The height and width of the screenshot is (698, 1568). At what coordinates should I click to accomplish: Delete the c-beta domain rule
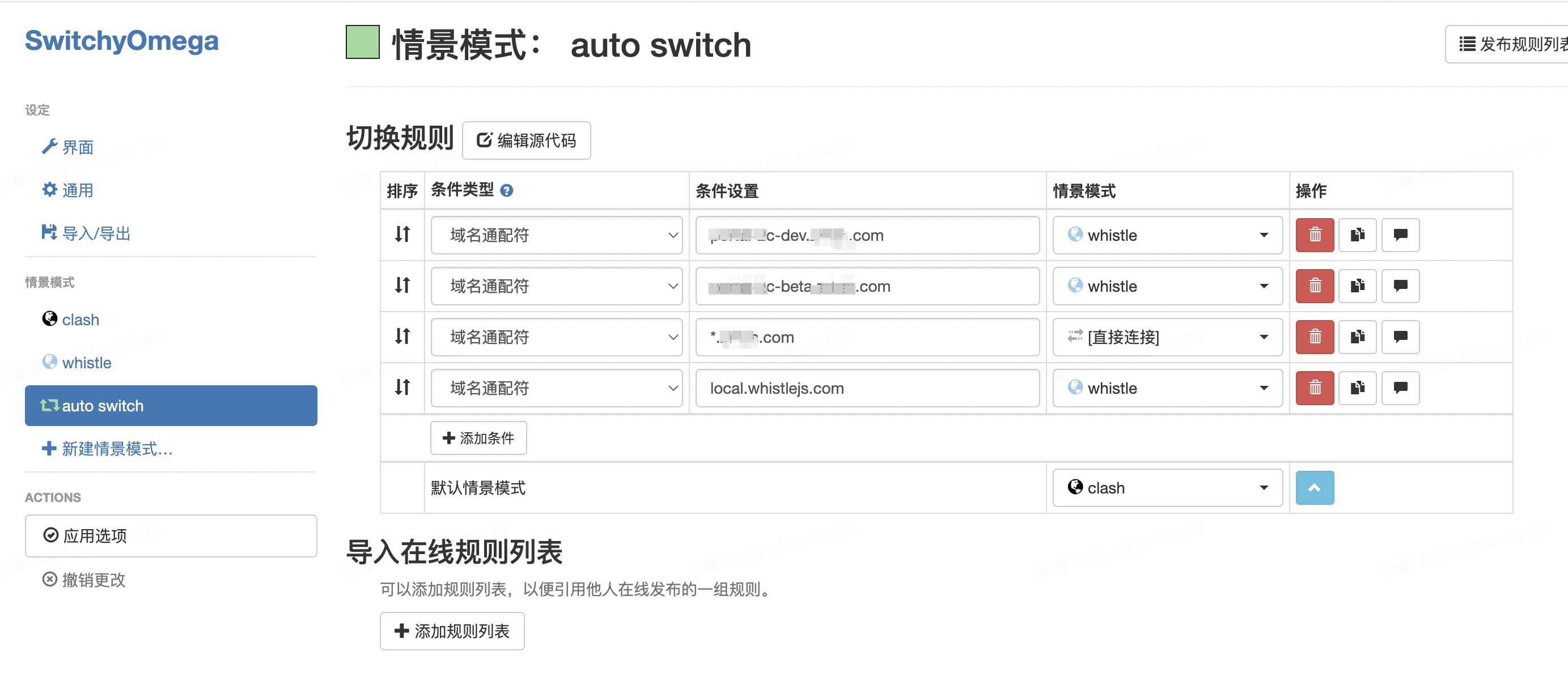[x=1315, y=286]
